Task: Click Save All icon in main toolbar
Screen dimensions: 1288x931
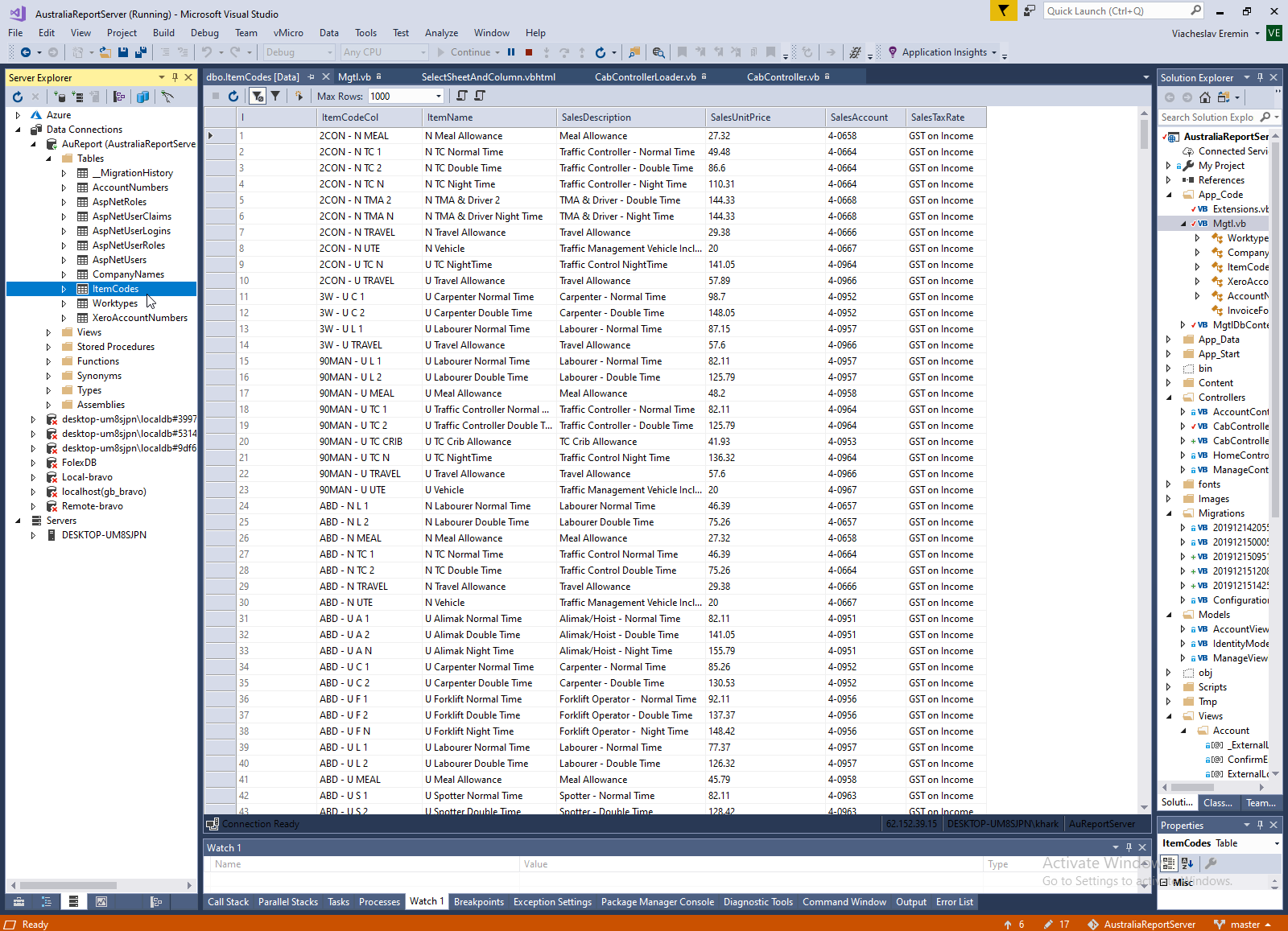Action: (x=140, y=52)
